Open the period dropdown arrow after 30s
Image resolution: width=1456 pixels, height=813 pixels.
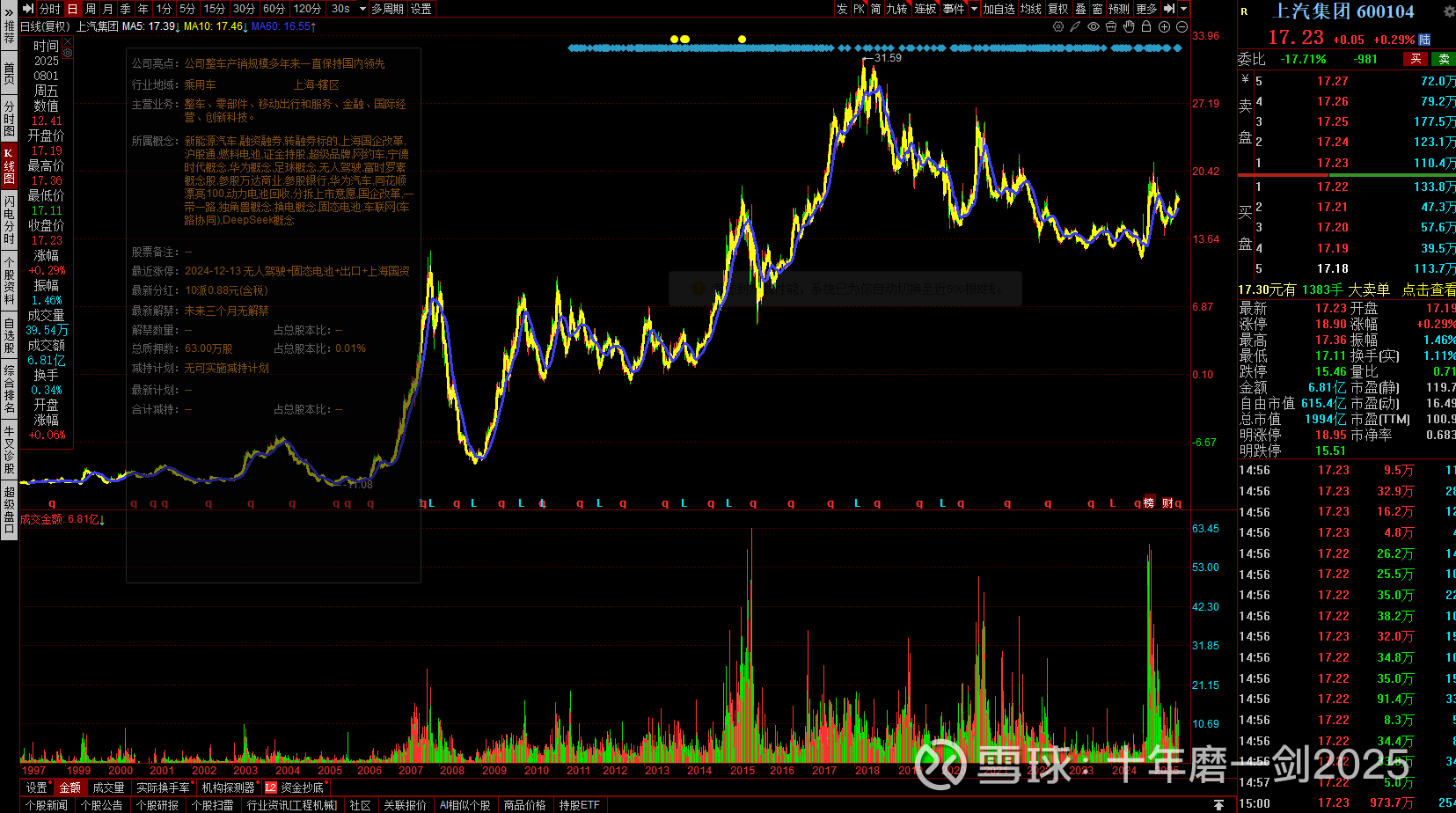361,9
